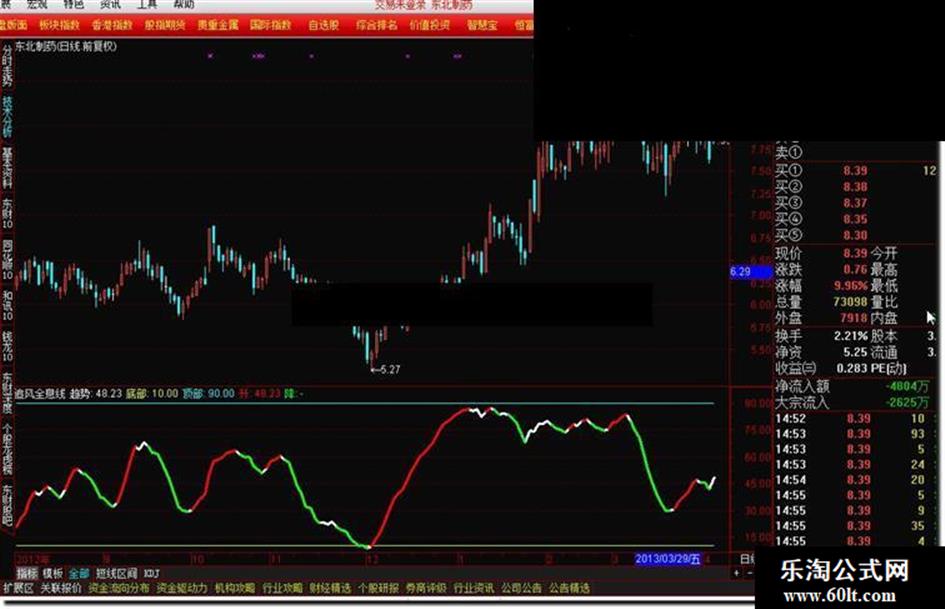Click the 2013/03/29 date marker
This screenshot has height=609, width=945.
point(668,559)
